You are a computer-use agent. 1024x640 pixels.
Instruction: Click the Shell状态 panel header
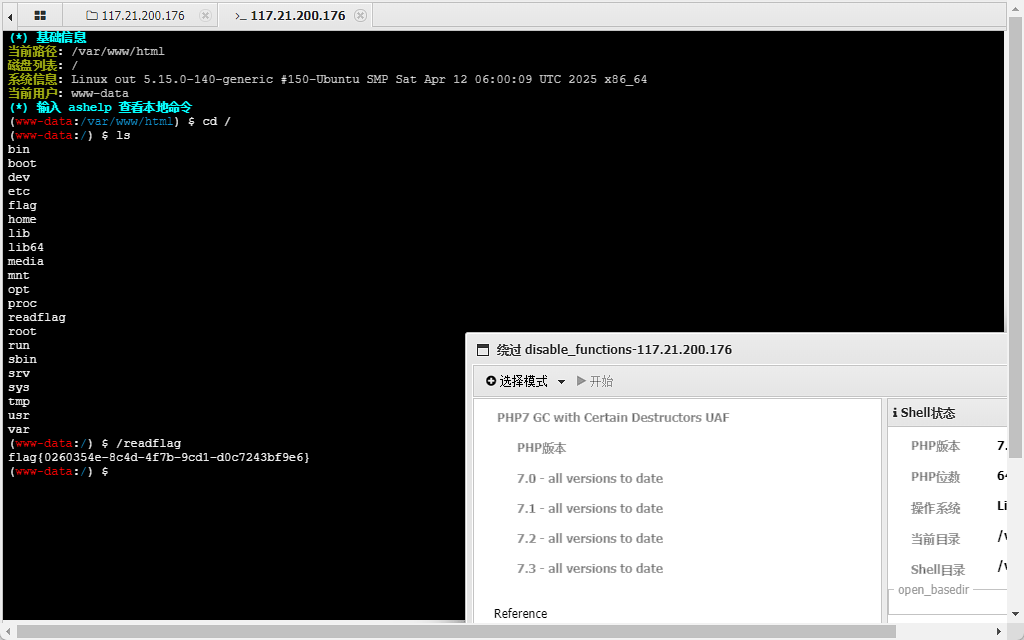[947, 413]
